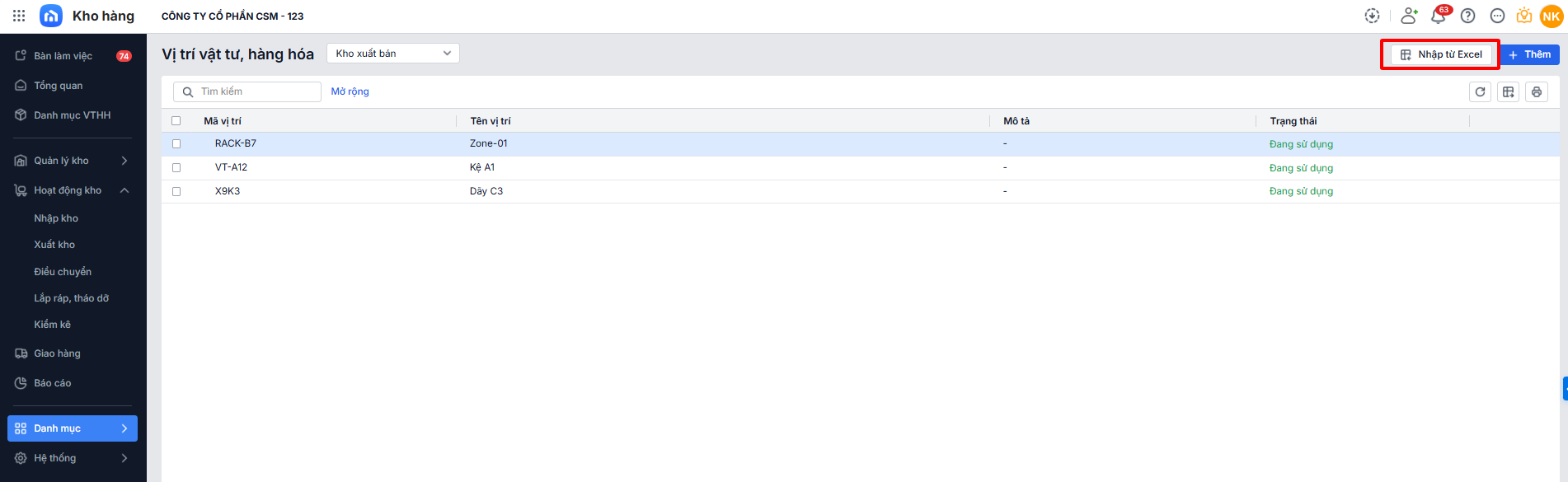
Task: Open Nhập kho in the sidebar
Action: [x=56, y=218]
